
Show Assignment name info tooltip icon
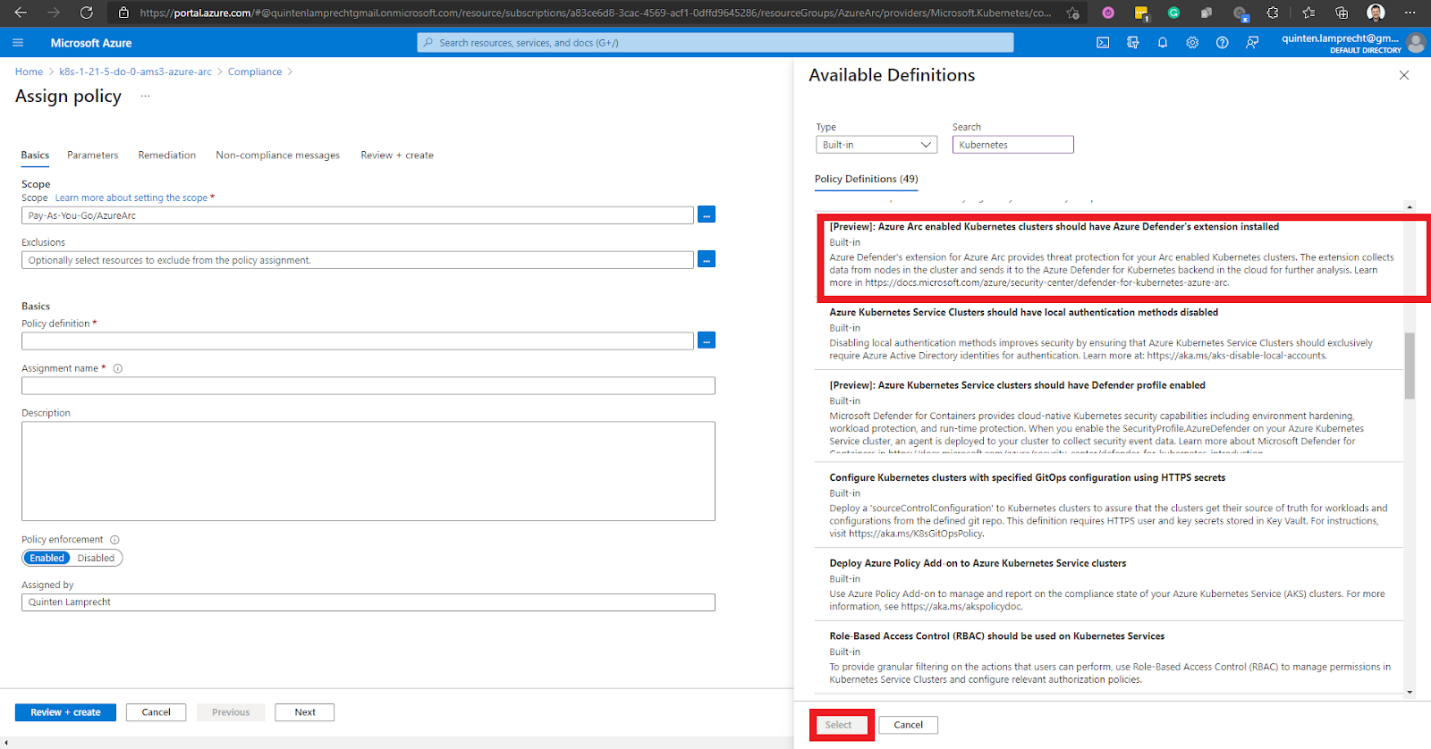click(x=118, y=368)
